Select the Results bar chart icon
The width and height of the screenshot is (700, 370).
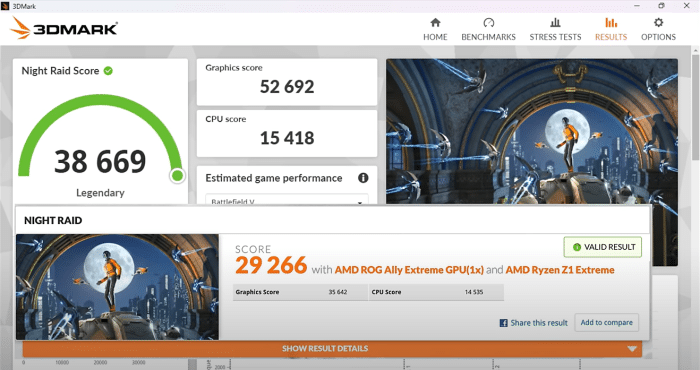coord(611,23)
